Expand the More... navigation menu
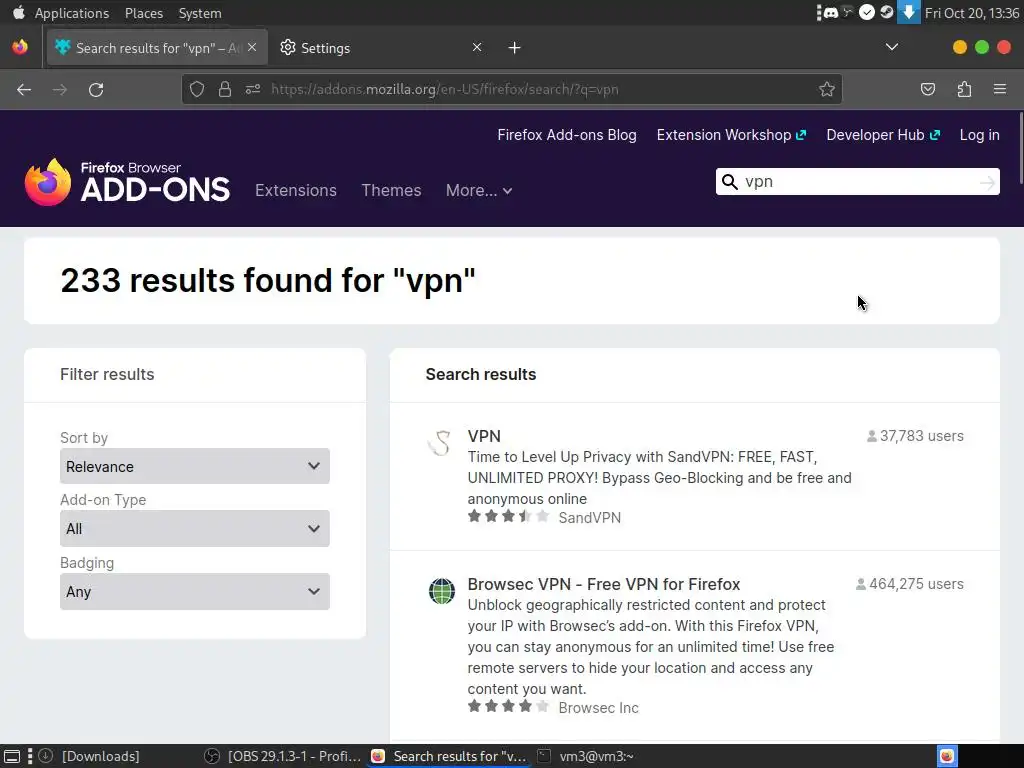Screen dimensions: 1024x768 click(x=479, y=191)
